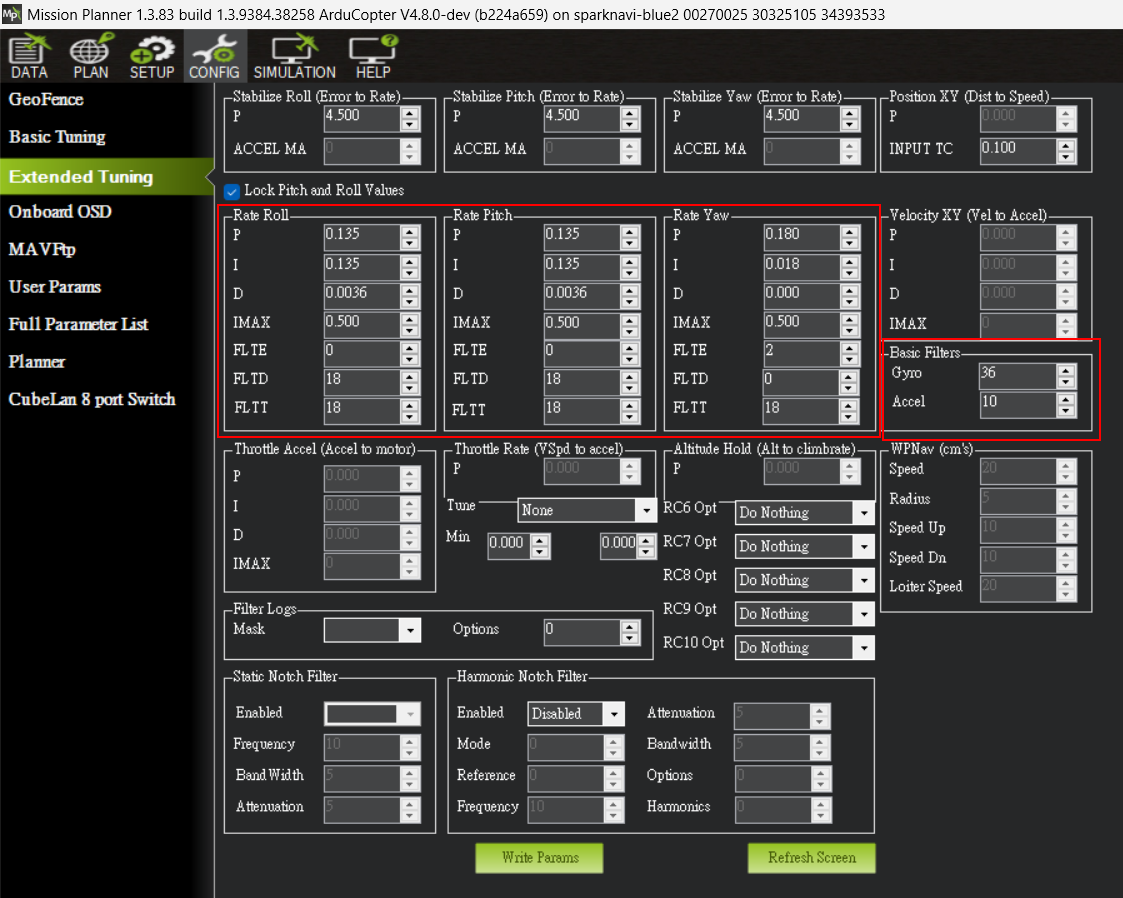
Task: Increase Rate Yaw FLTE stepper up
Action: (850, 347)
